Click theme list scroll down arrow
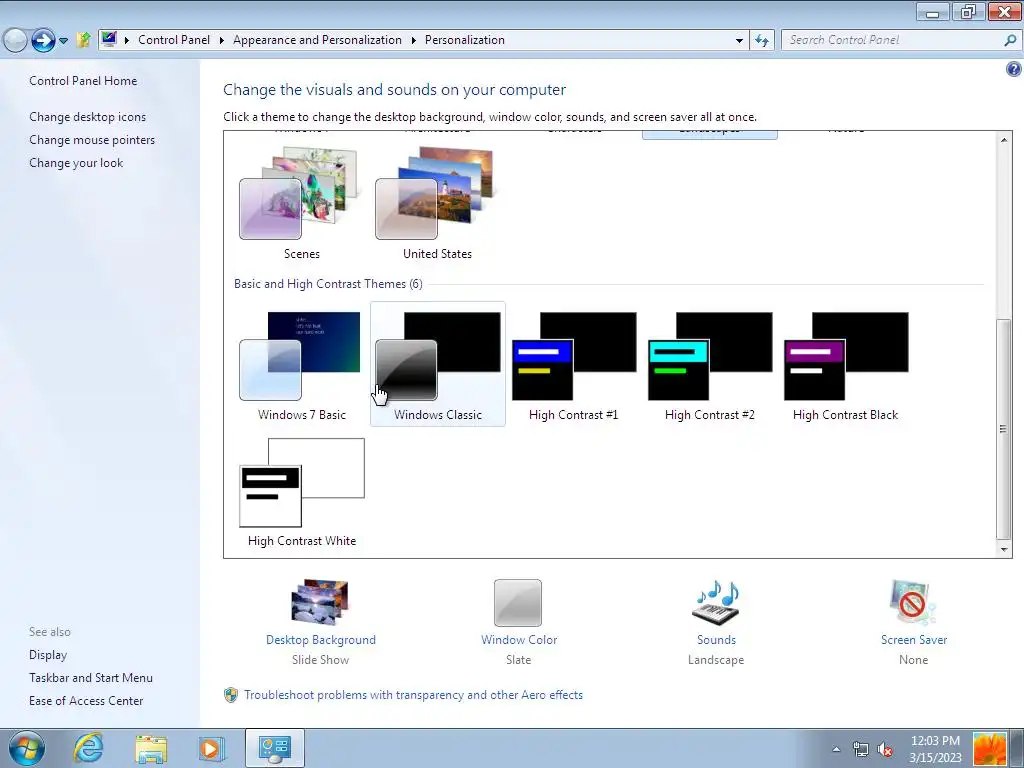 pyautogui.click(x=1004, y=550)
